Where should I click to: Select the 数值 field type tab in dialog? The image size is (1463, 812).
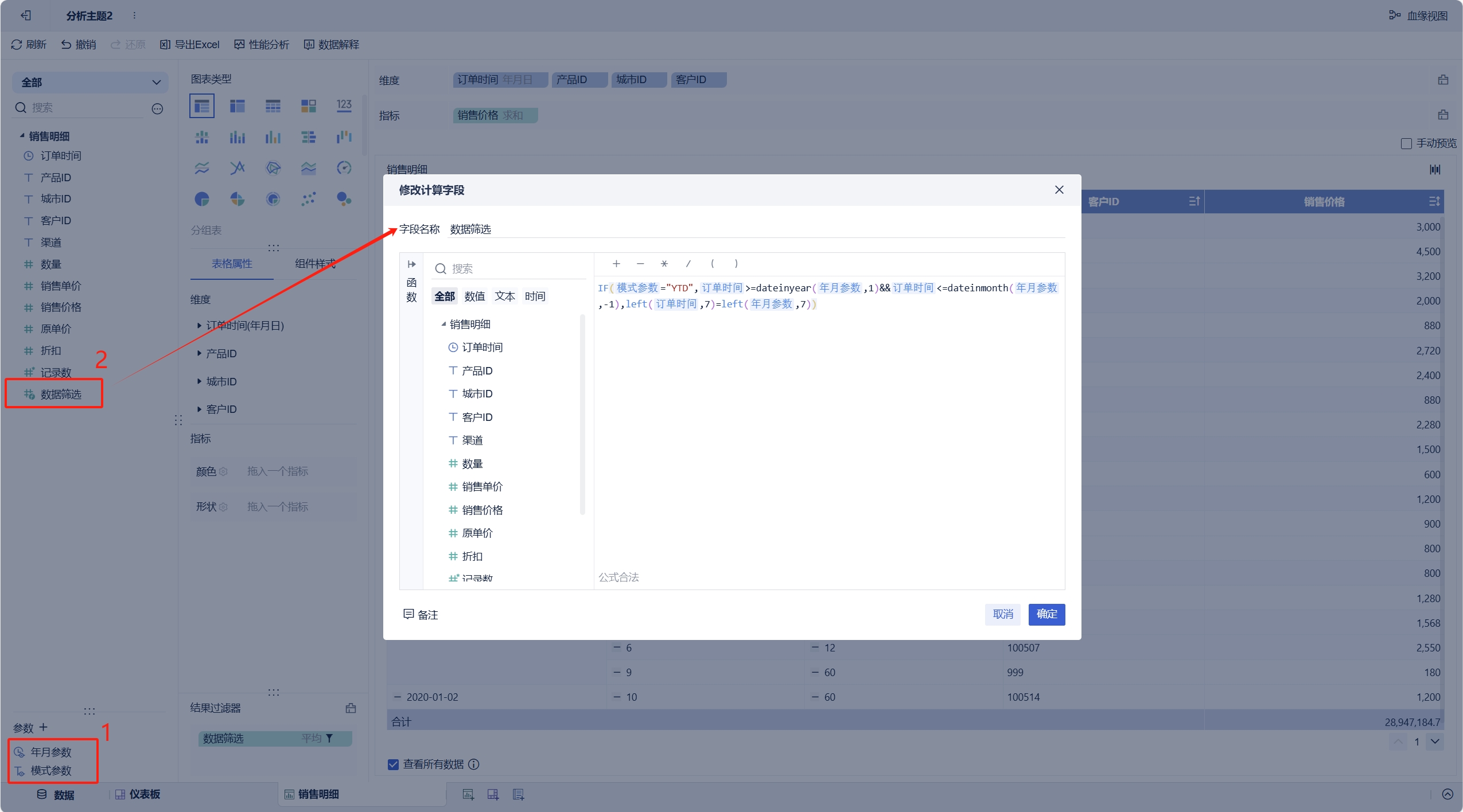pyautogui.click(x=474, y=296)
